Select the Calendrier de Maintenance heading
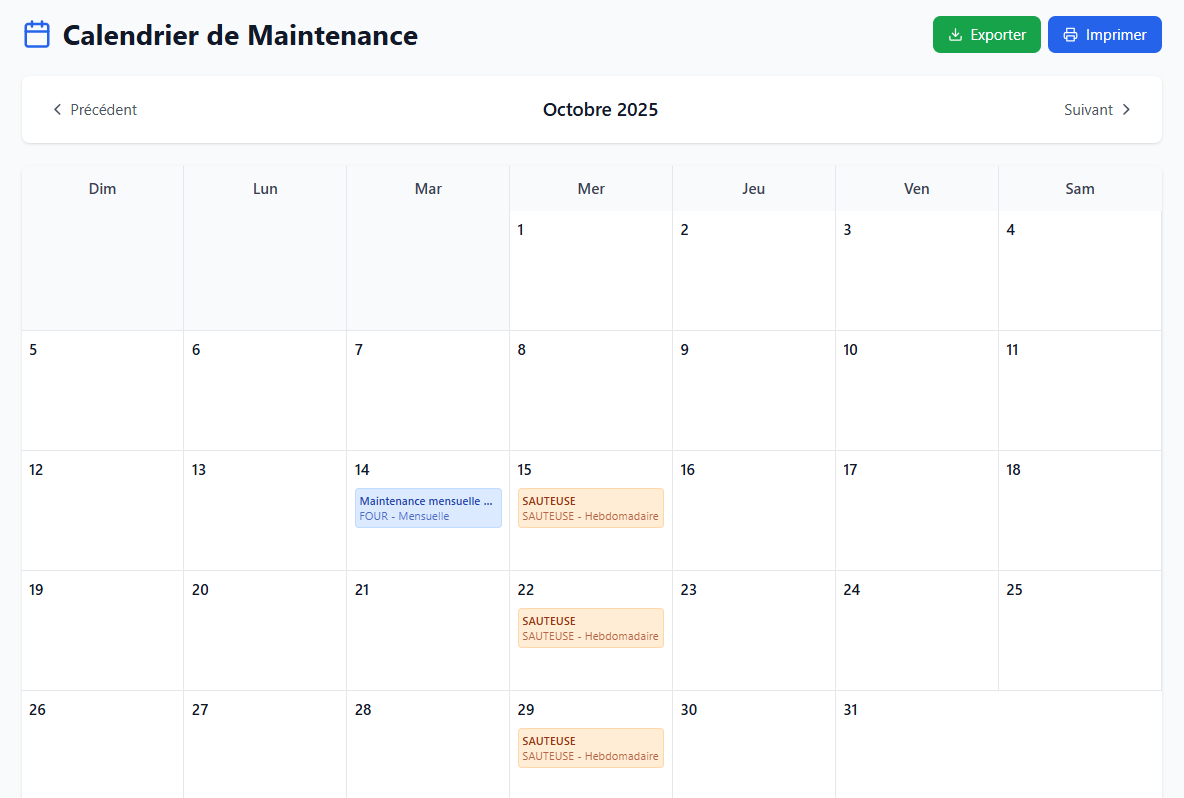The height and width of the screenshot is (798, 1184). (240, 35)
